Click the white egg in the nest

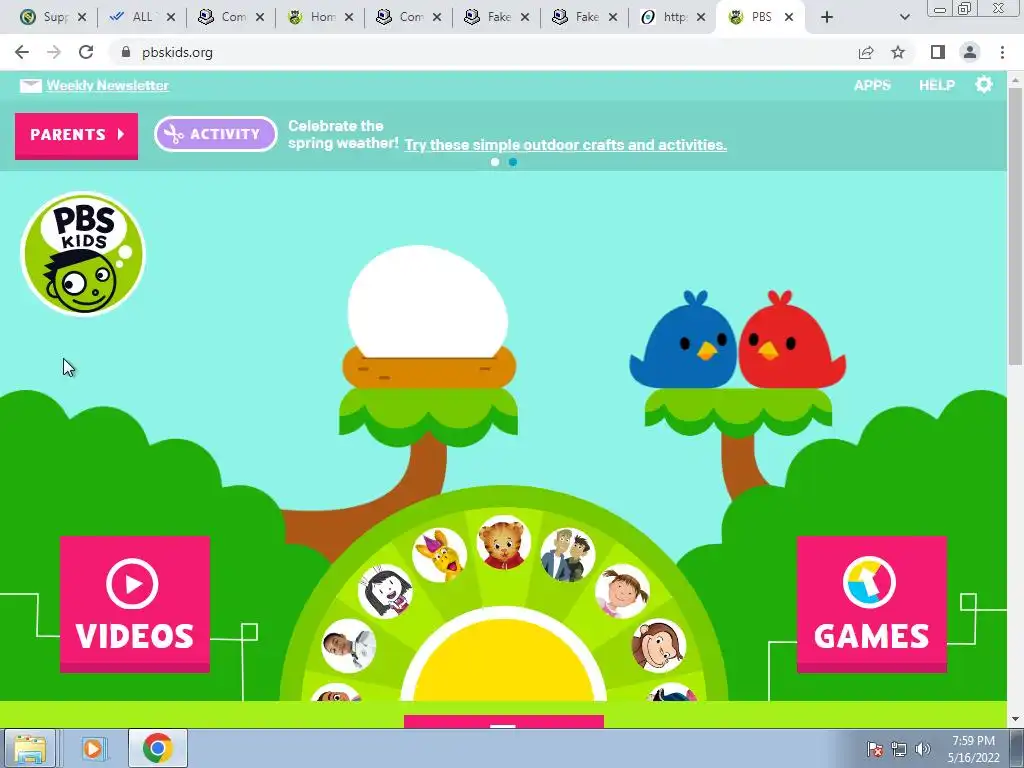tap(428, 304)
